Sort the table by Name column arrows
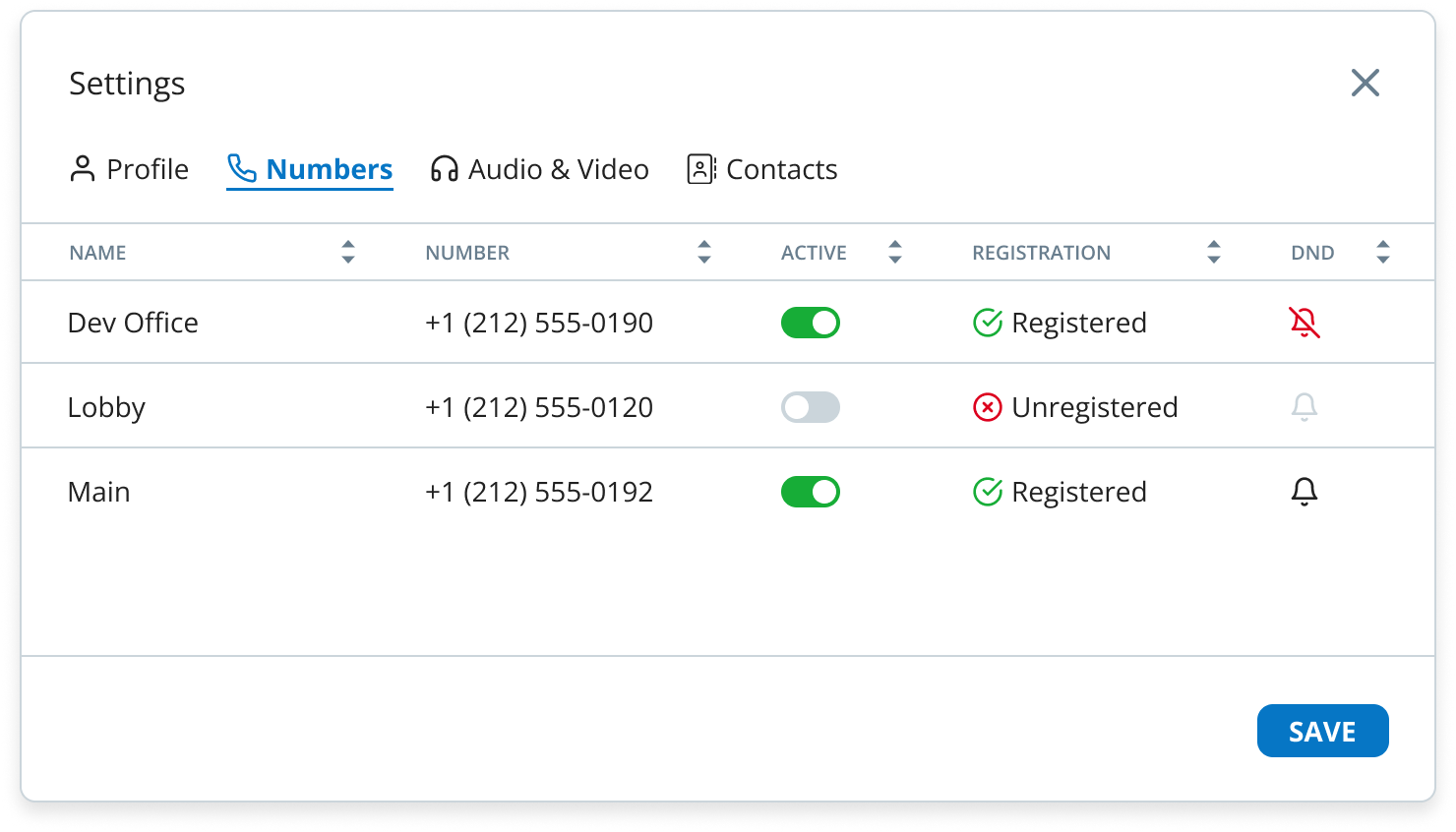The image size is (1456, 832). tap(348, 252)
